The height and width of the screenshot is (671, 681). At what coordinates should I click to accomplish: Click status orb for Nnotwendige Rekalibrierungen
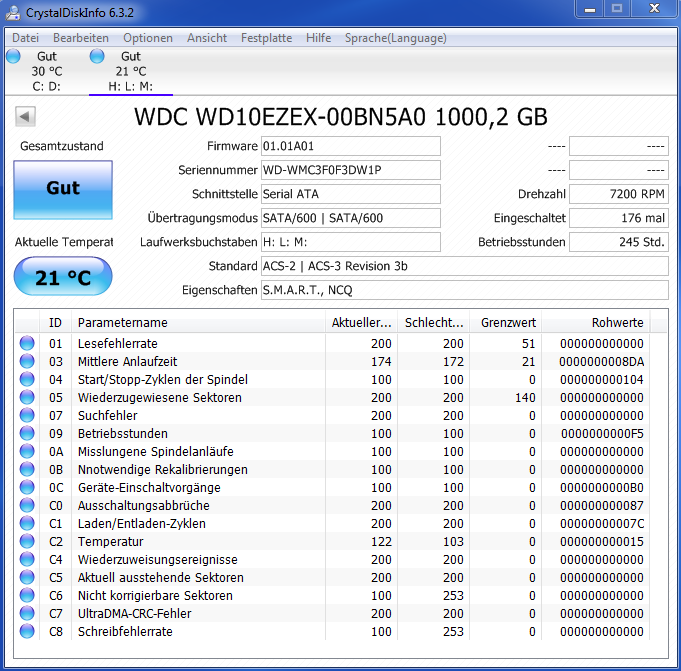pos(27,469)
